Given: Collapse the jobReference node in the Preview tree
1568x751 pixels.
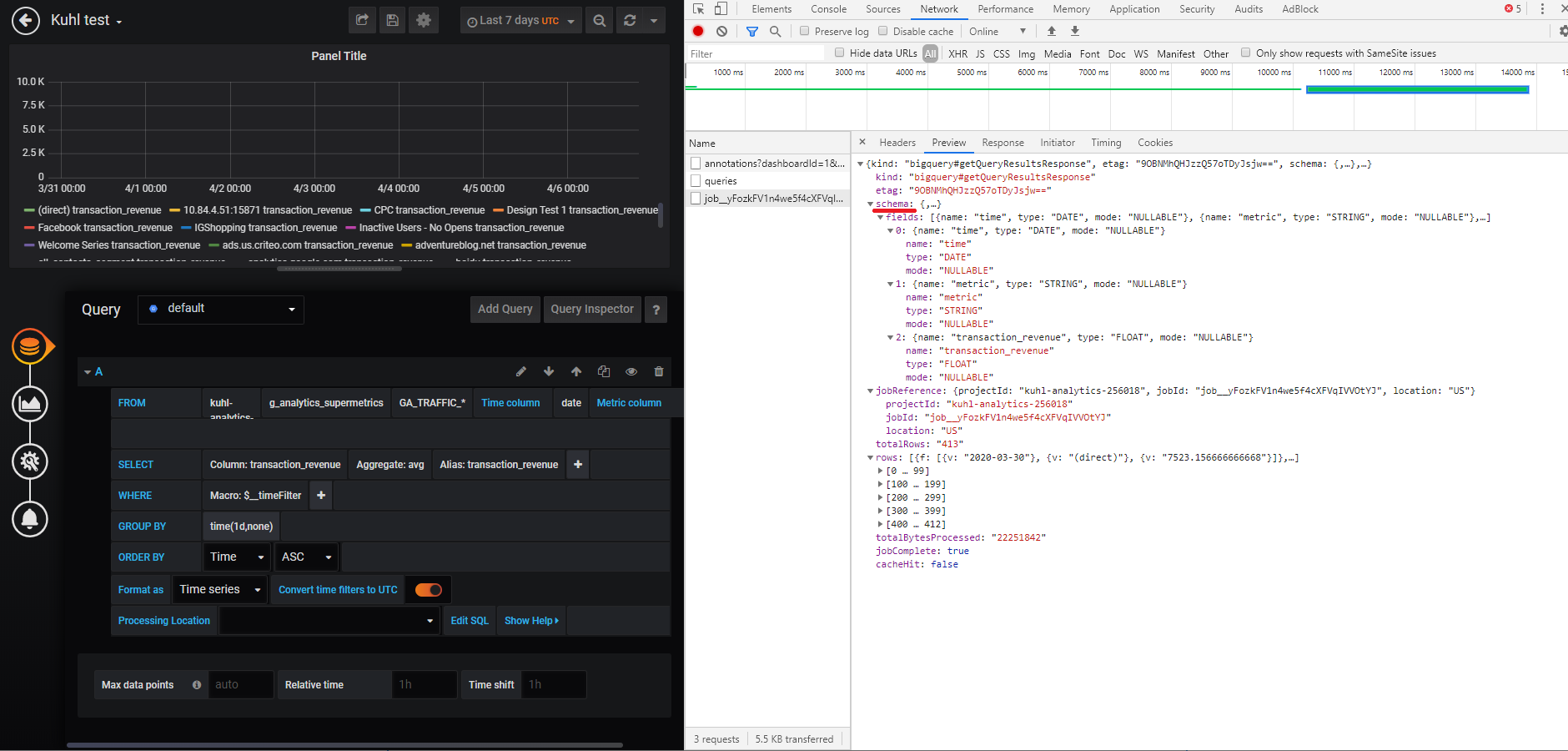Looking at the screenshot, I should [871, 390].
